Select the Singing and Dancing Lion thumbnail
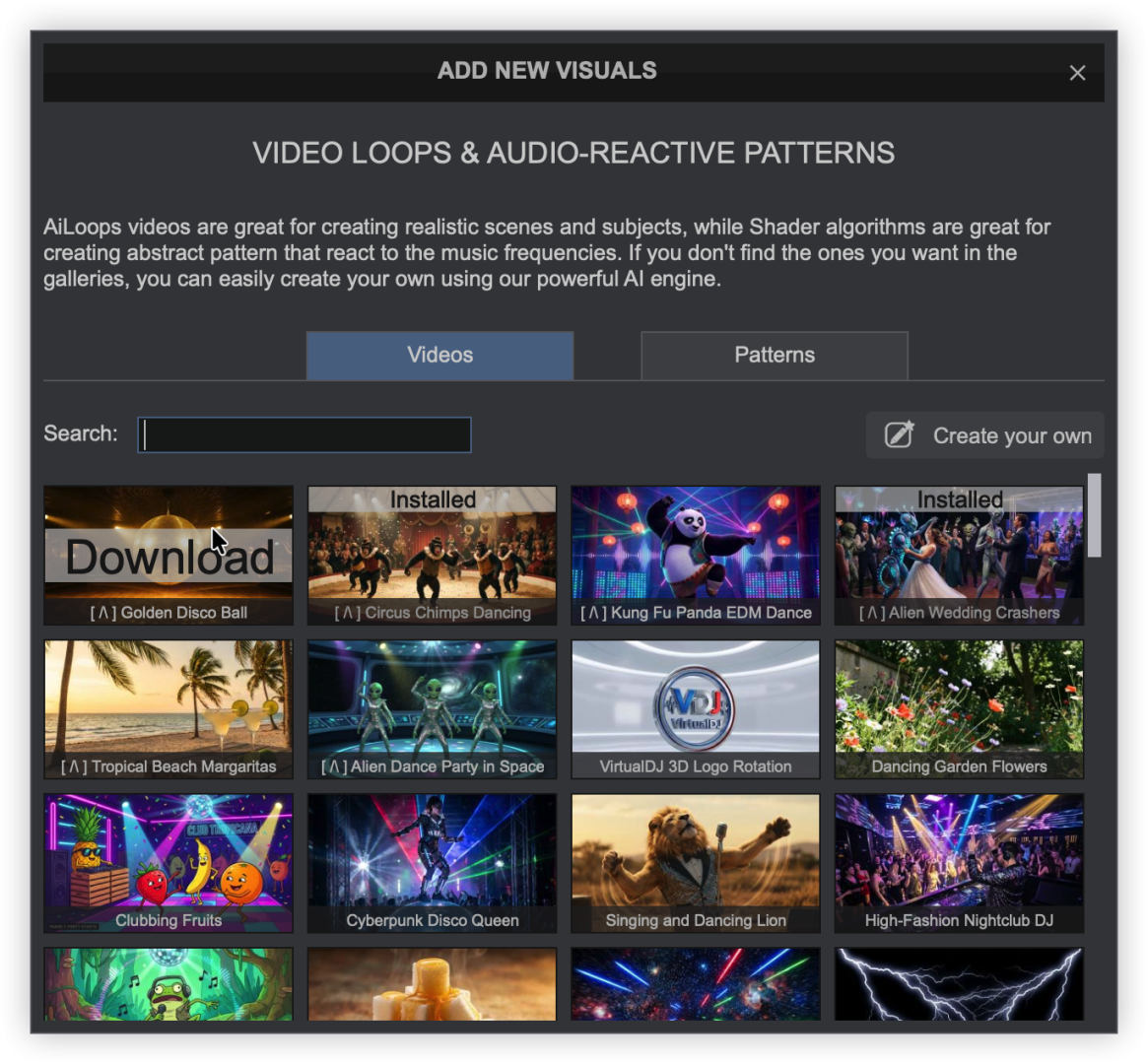The width and height of the screenshot is (1148, 1064). [x=695, y=863]
